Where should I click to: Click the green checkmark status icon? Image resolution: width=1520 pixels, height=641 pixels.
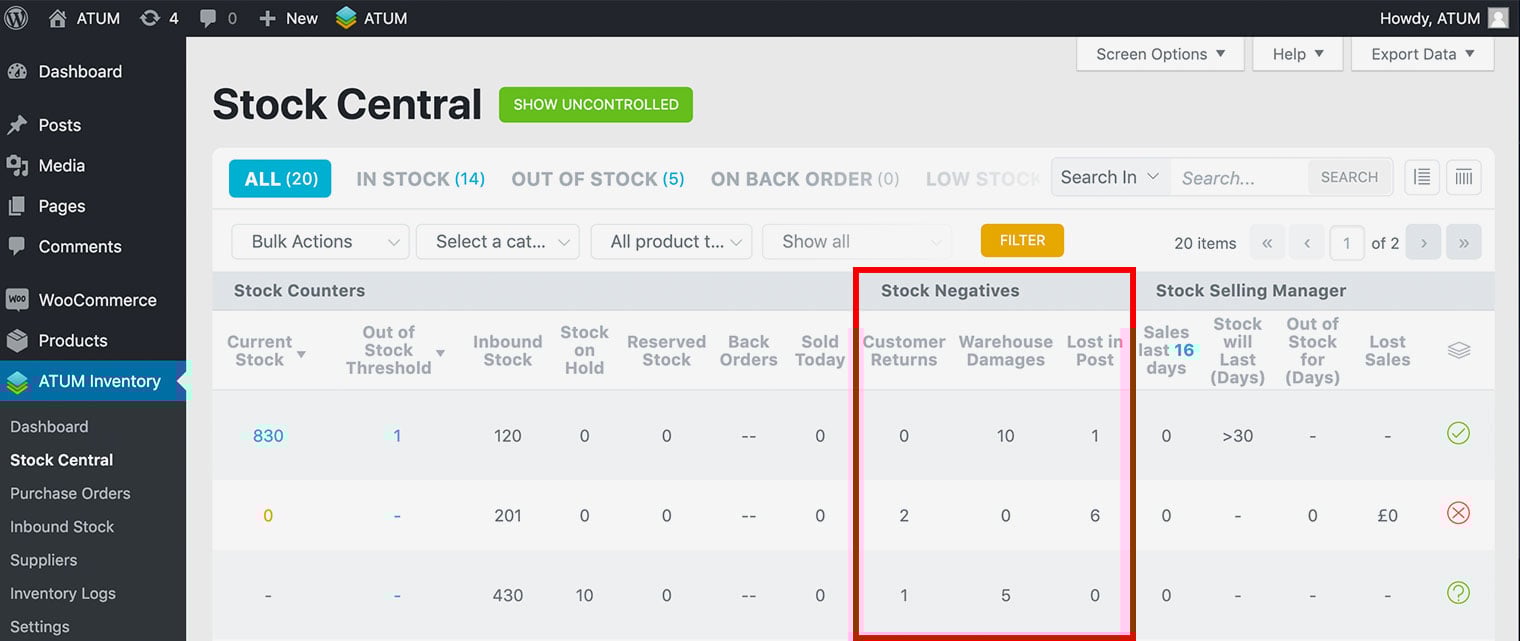(1458, 434)
